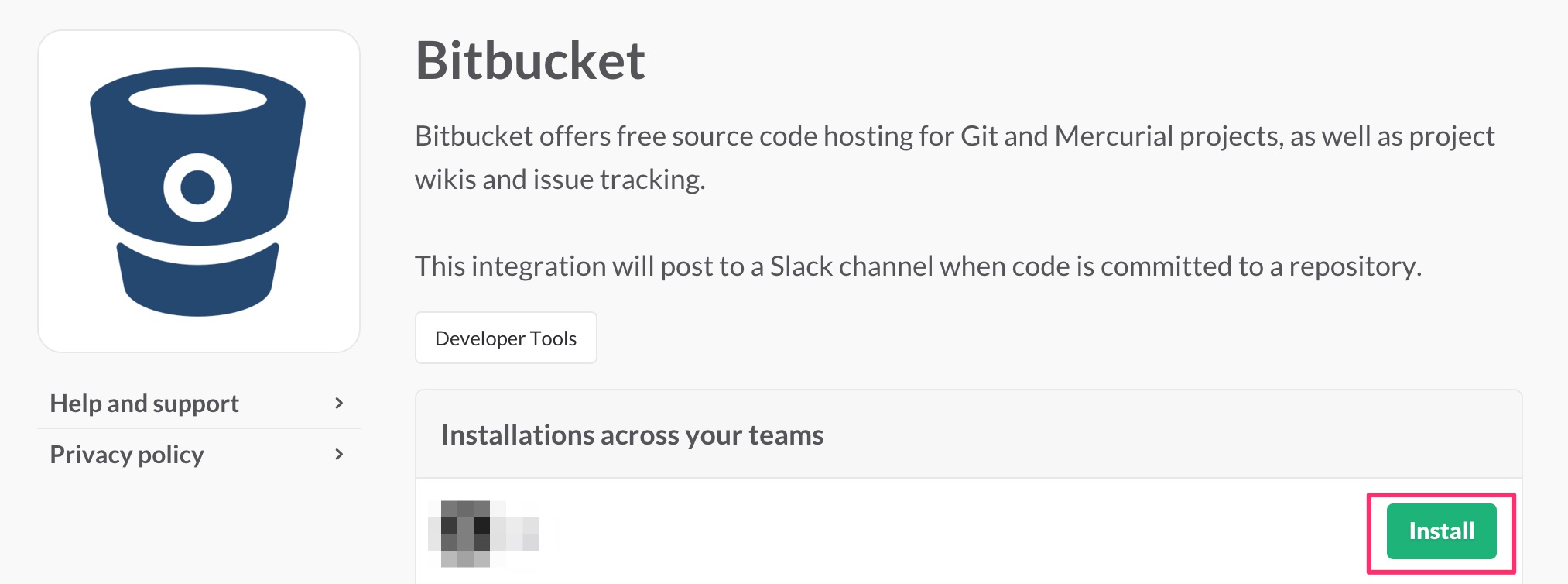Open the Privacy policy page
Screen dimensions: 1568x584
[x=126, y=455]
